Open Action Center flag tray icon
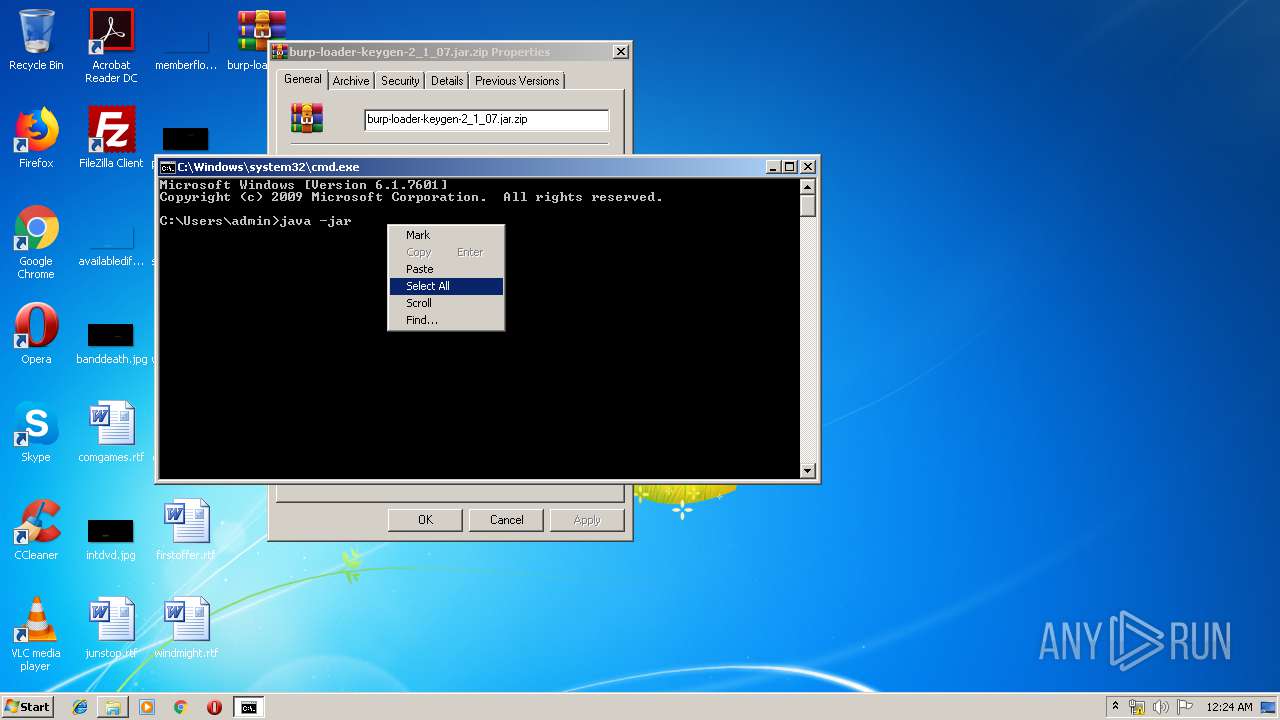The width and height of the screenshot is (1280, 720). [x=1186, y=707]
